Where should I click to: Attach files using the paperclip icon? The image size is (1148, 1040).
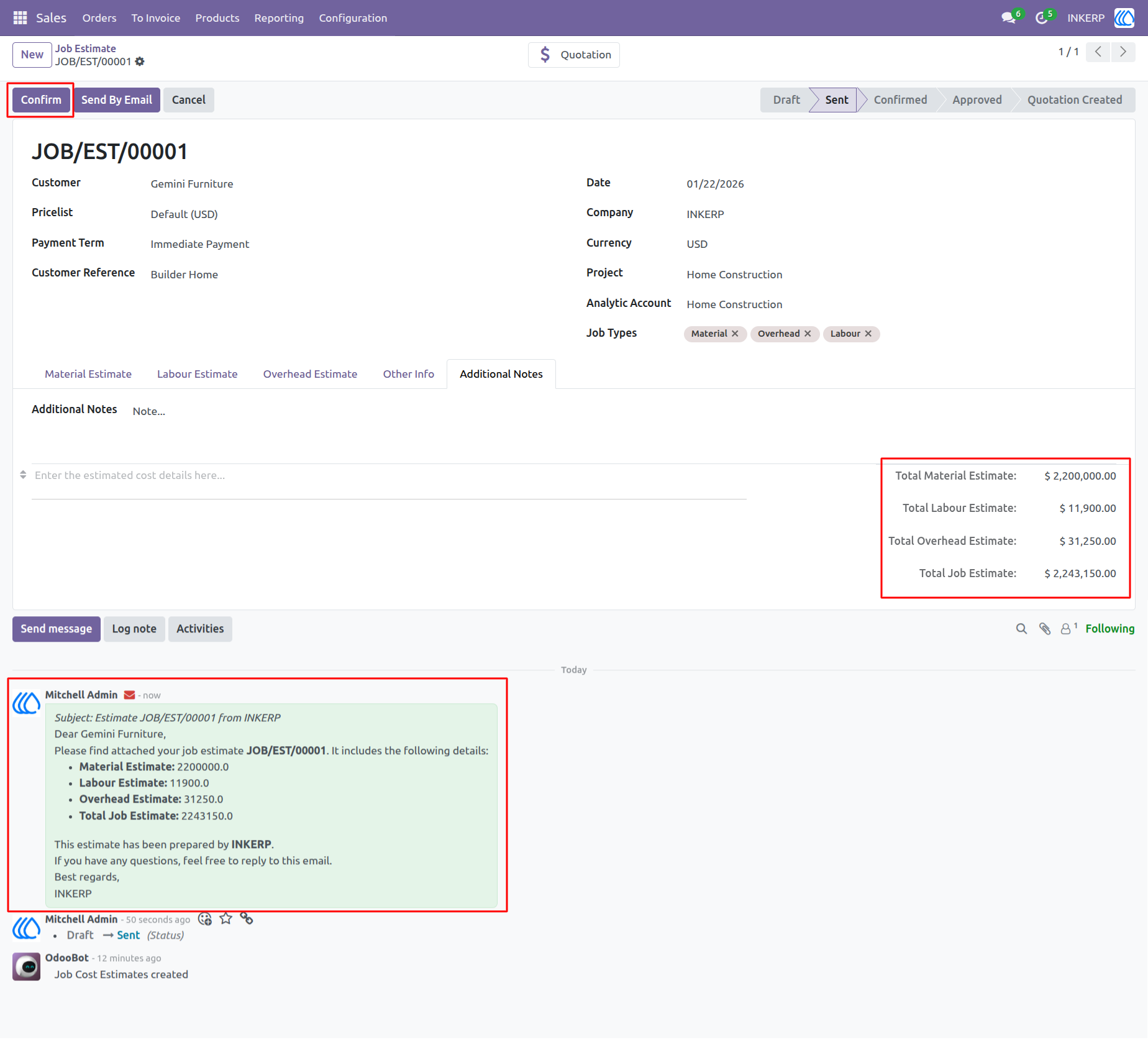[1045, 629]
